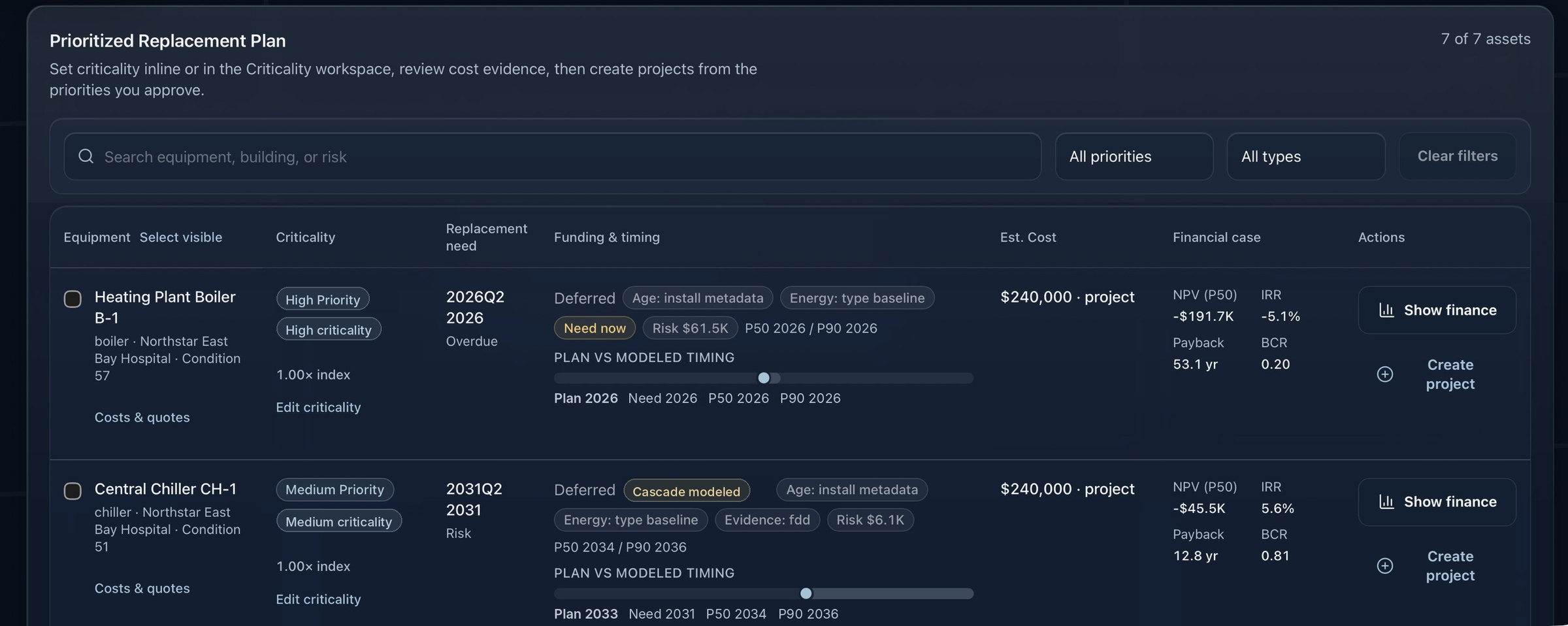Click the High criticality badge
The height and width of the screenshot is (626, 1568).
click(x=329, y=329)
